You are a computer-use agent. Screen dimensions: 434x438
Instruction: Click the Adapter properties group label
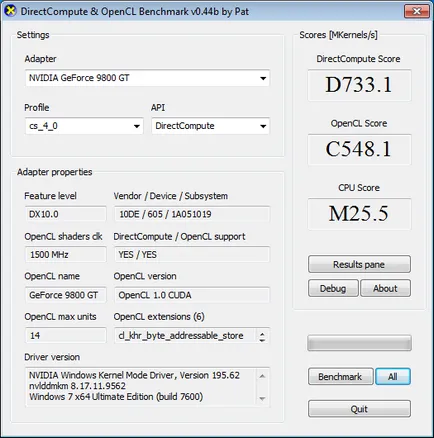point(55,172)
